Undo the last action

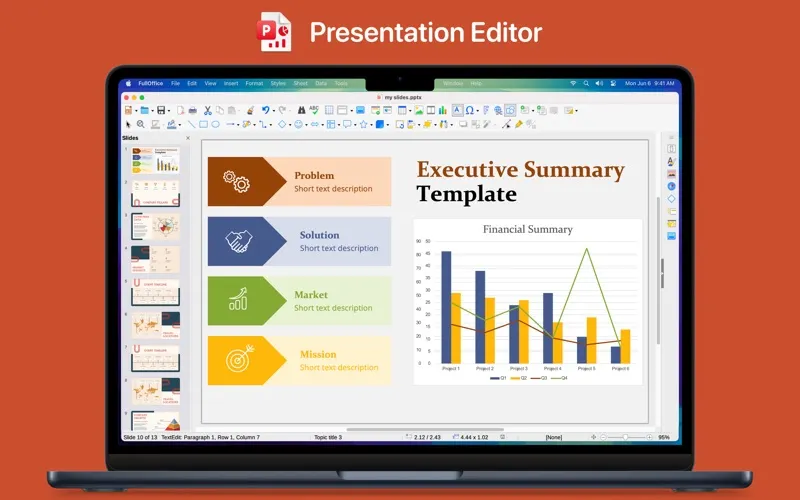click(x=265, y=110)
